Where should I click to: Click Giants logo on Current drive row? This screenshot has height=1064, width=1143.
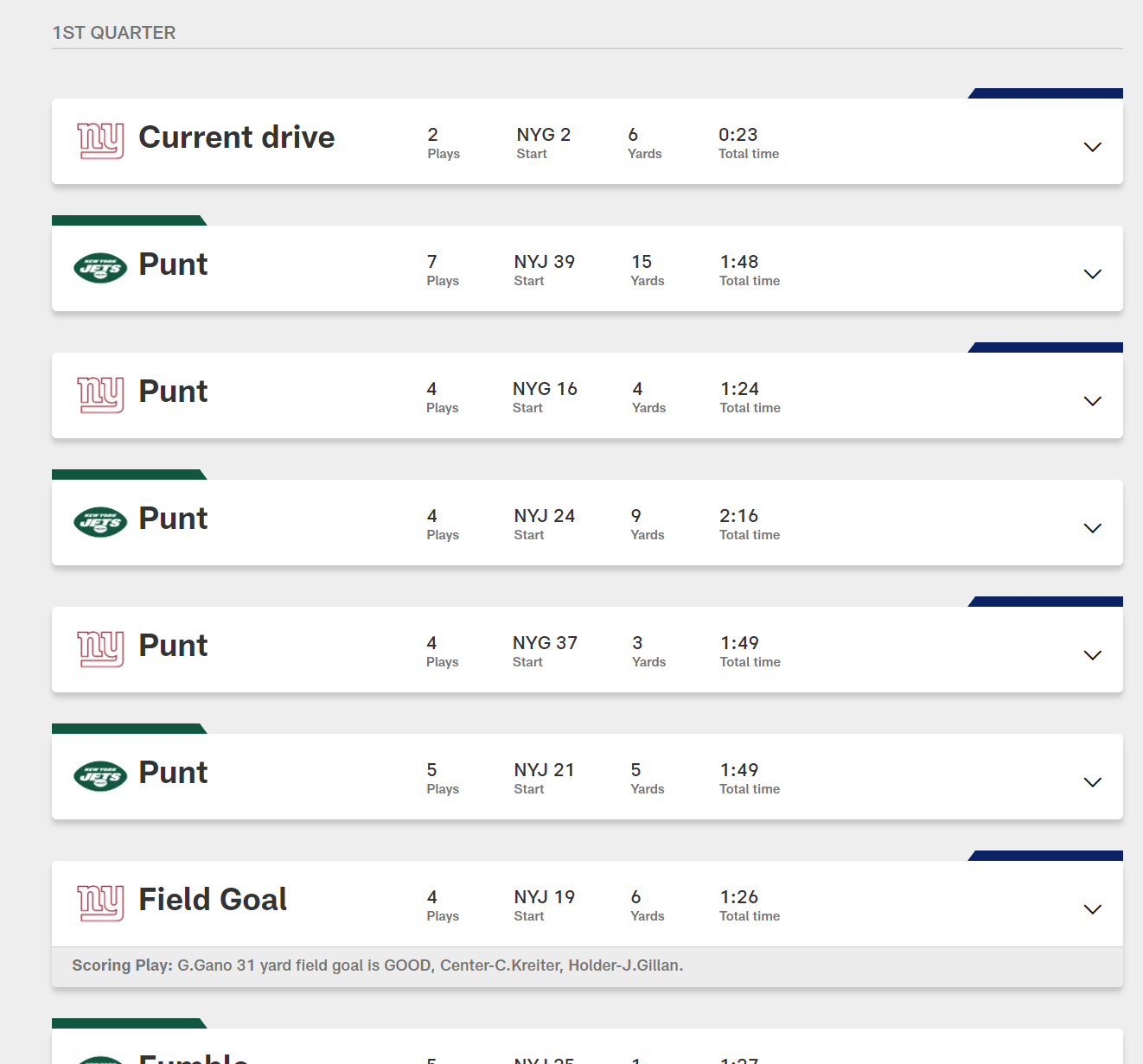(100, 141)
